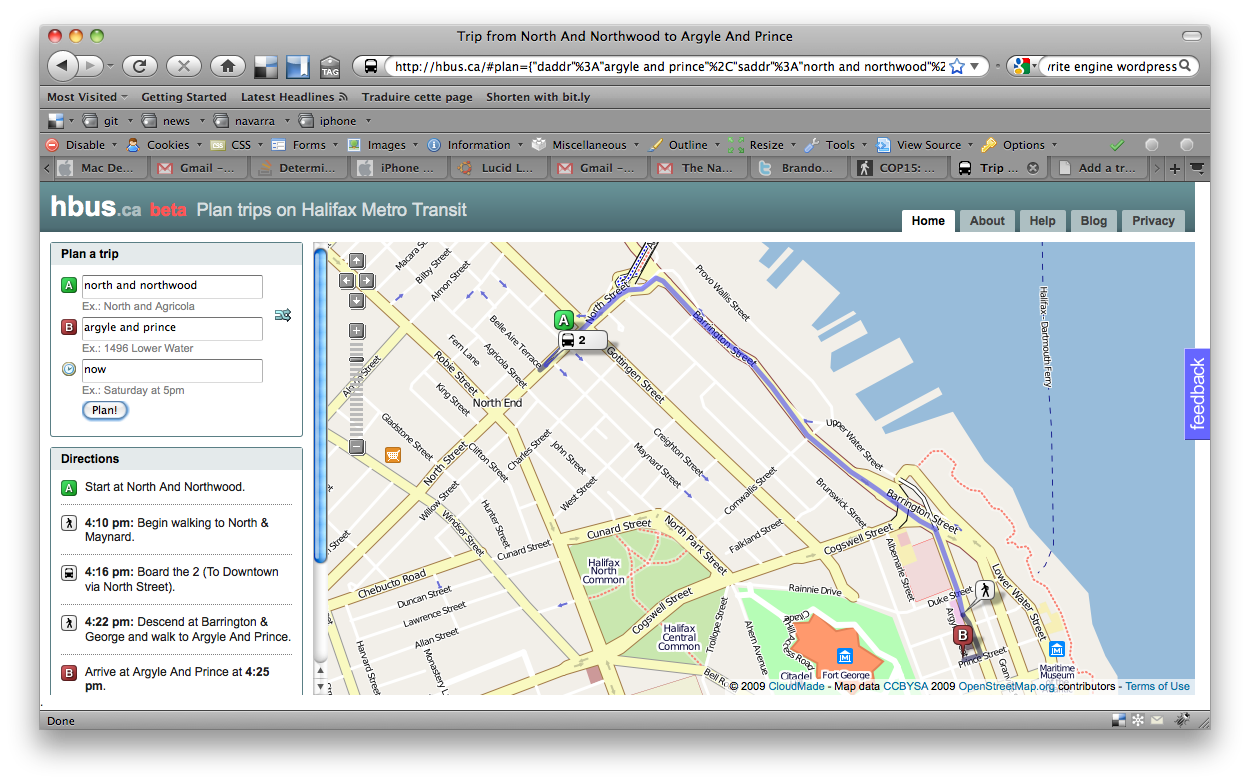
Task: Open the Disable developer menu
Action: click(x=81, y=145)
